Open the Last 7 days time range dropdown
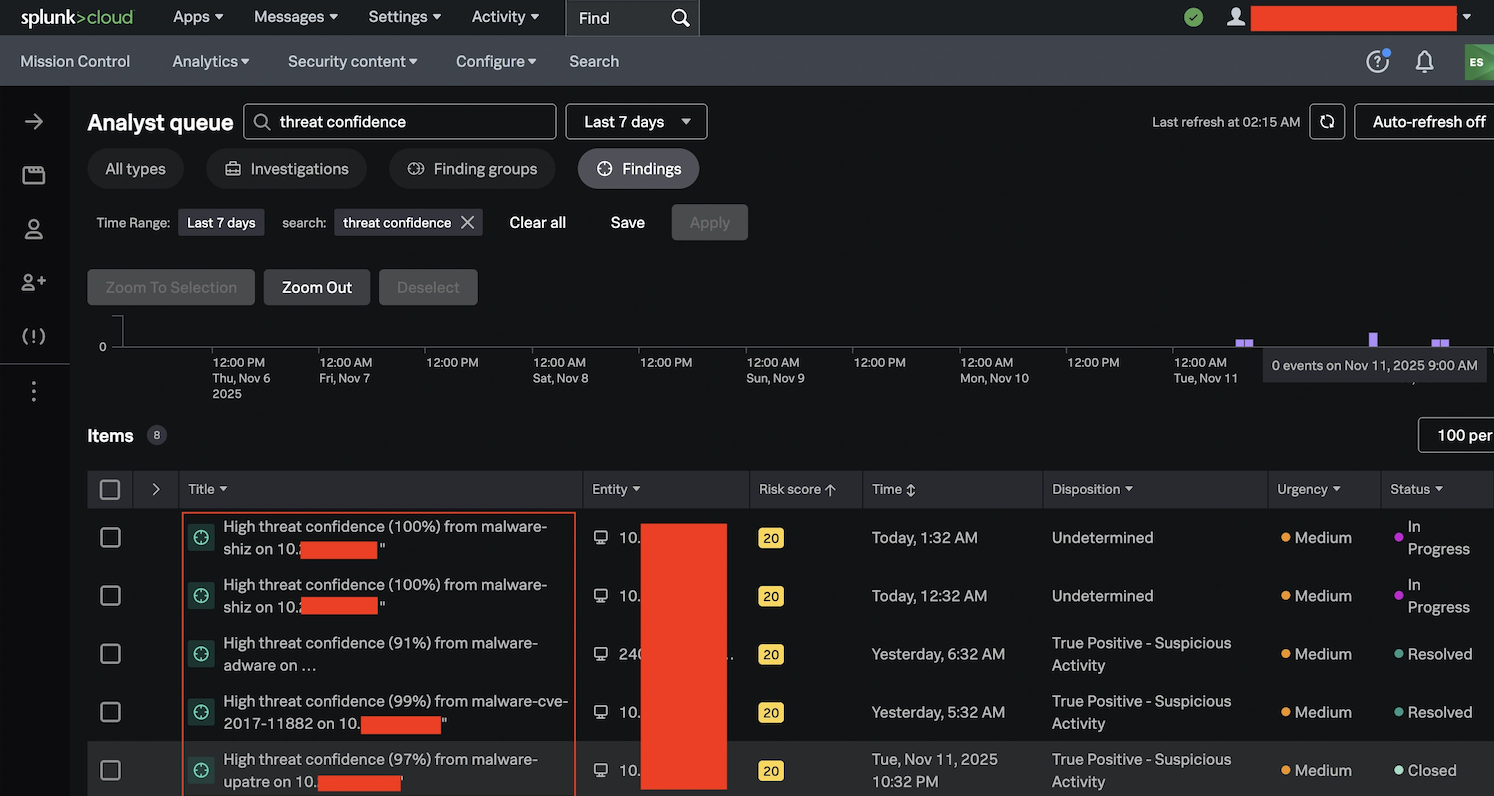Screen dimensions: 1494x796 (635, 121)
